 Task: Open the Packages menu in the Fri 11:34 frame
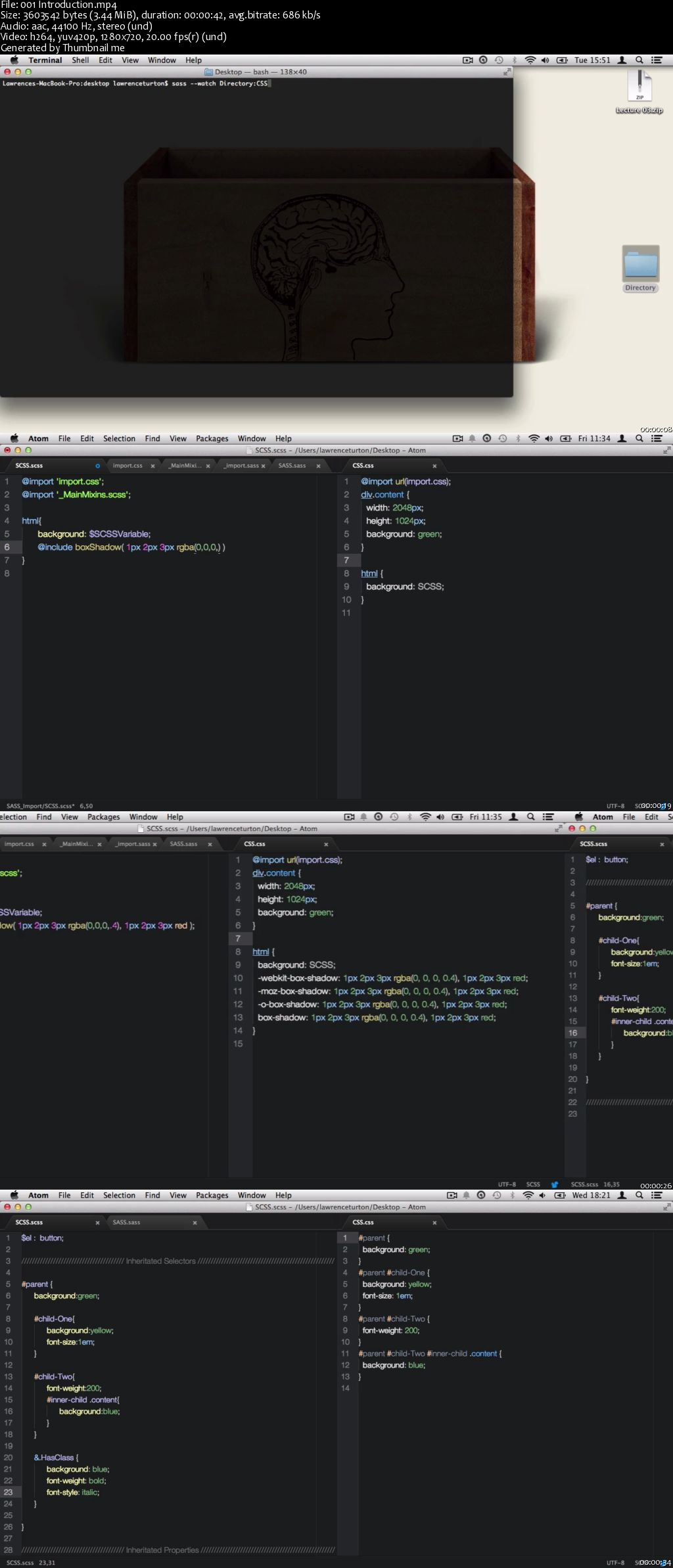coord(212,438)
